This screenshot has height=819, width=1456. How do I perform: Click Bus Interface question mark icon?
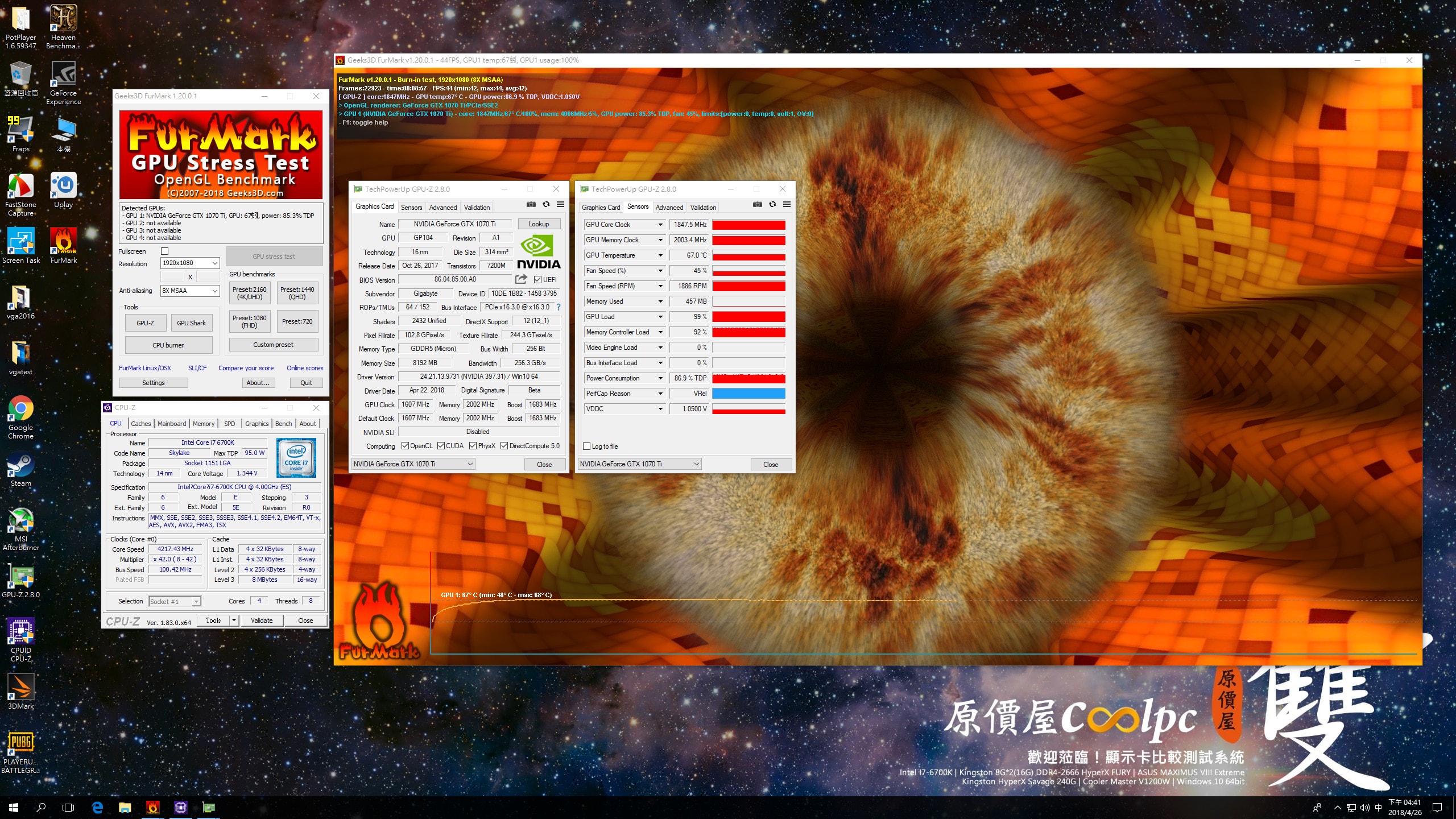coord(559,307)
